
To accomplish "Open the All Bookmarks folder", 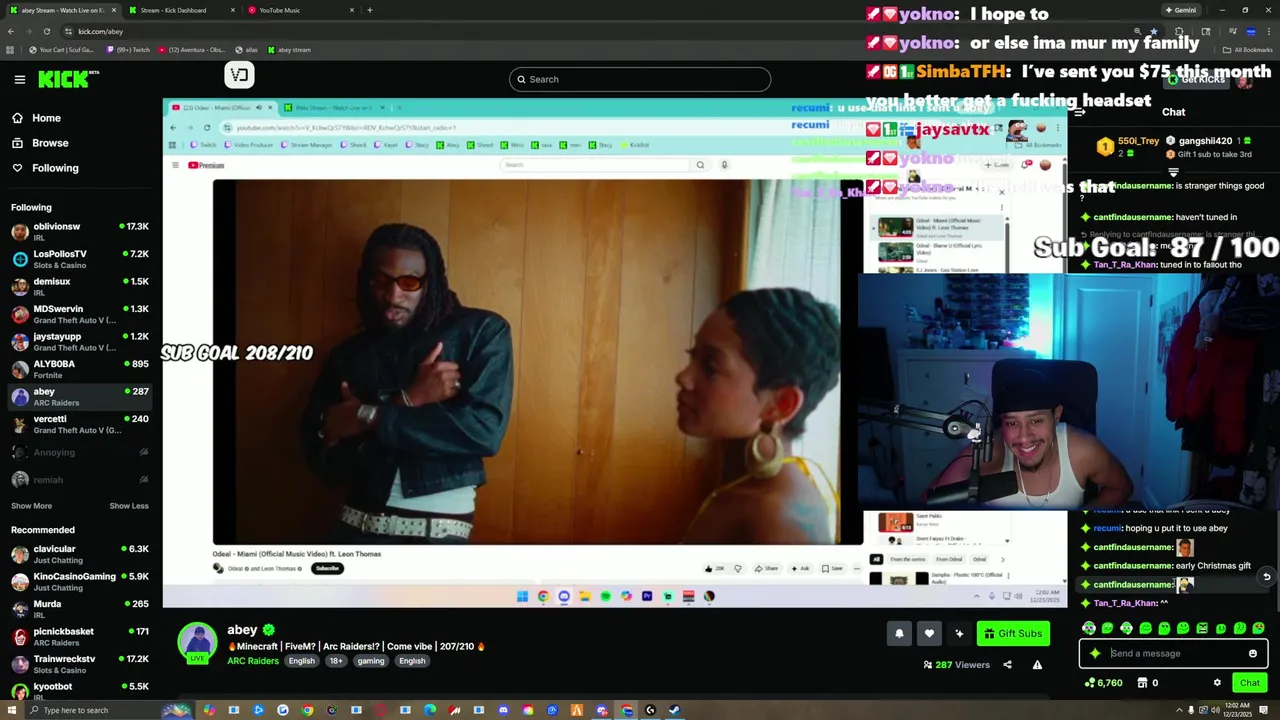I will pyautogui.click(x=1249, y=50).
